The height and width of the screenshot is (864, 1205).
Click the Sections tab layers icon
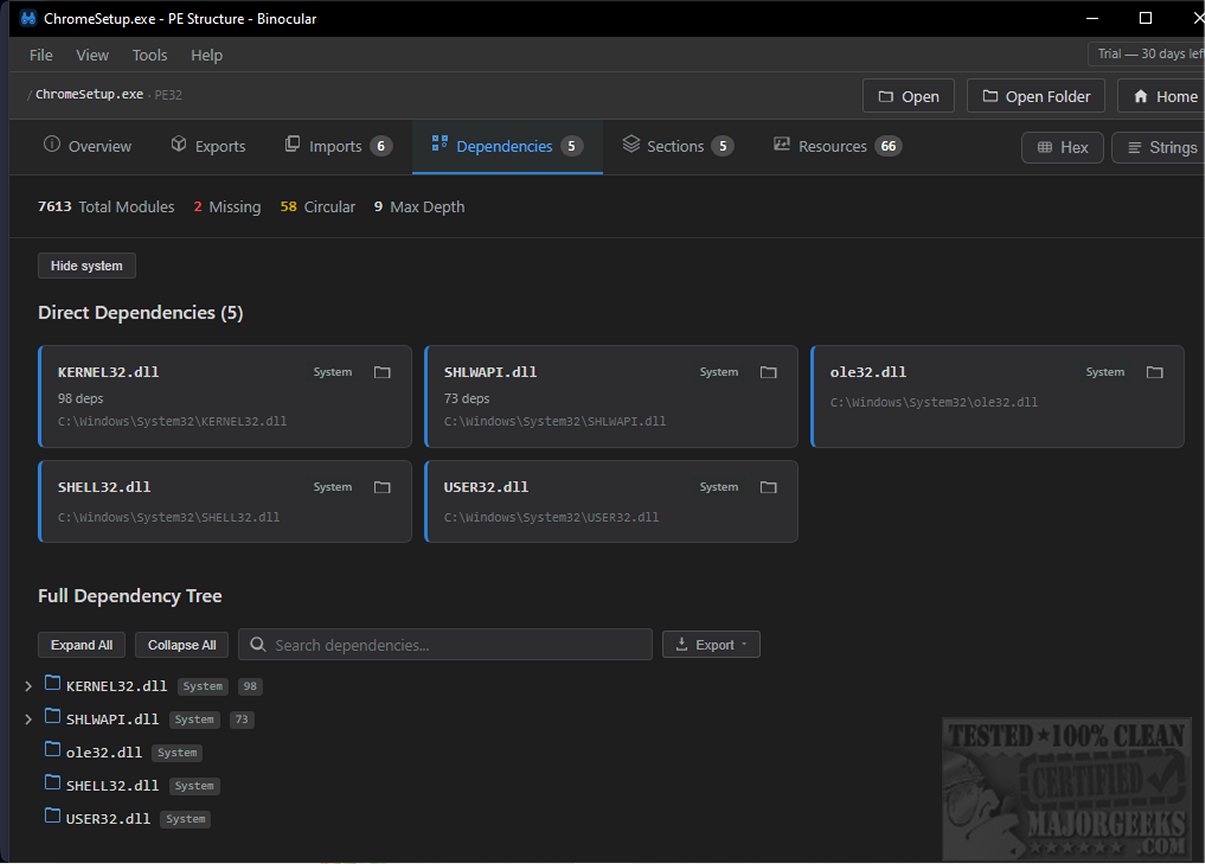(x=631, y=145)
